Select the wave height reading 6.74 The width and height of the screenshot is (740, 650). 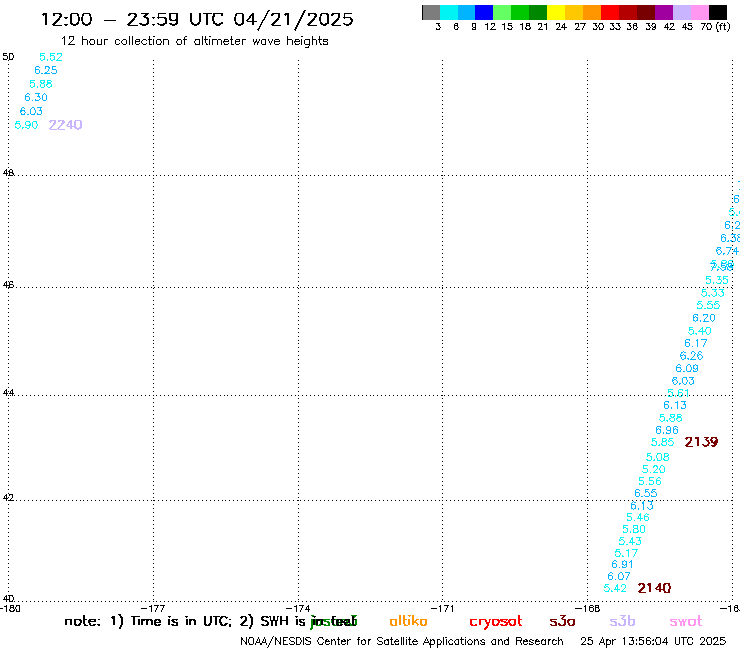(x=727, y=251)
